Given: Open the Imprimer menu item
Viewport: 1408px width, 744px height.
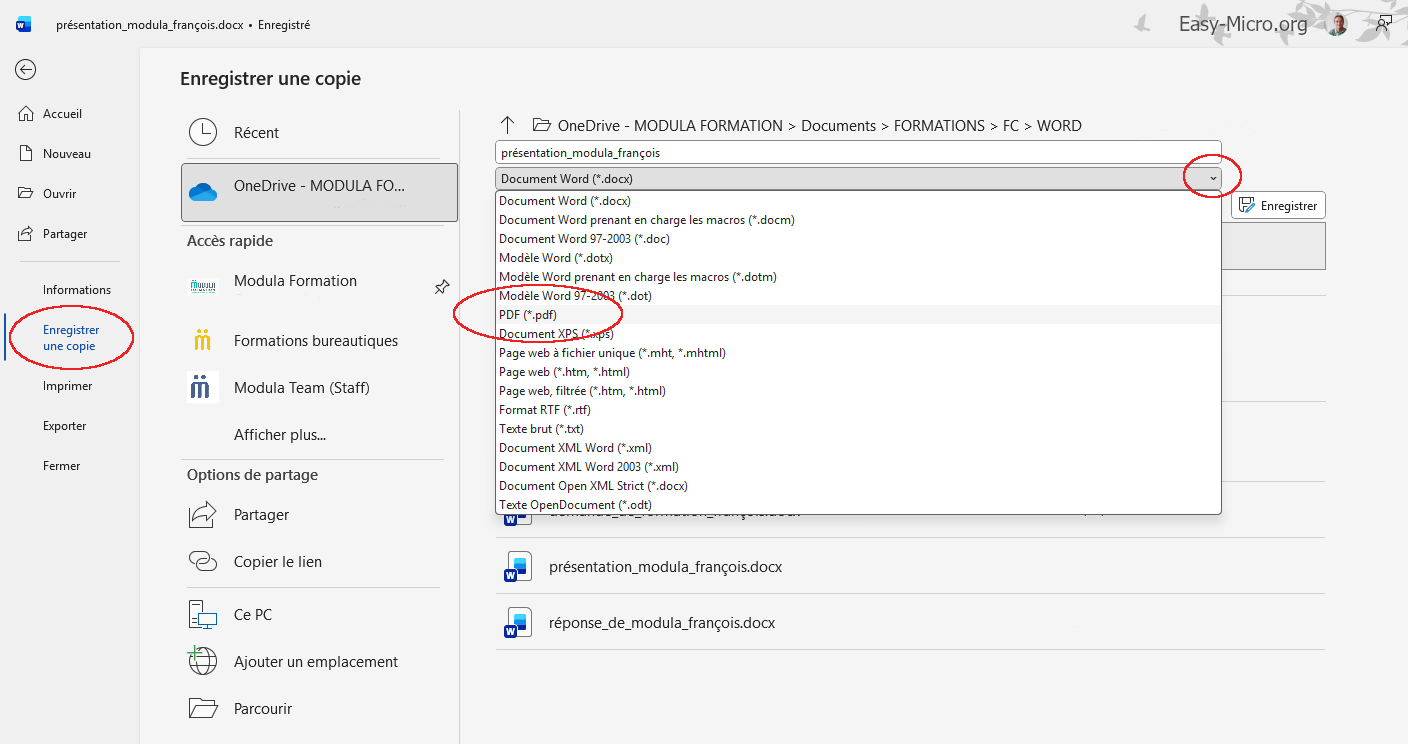Looking at the screenshot, I should point(67,386).
